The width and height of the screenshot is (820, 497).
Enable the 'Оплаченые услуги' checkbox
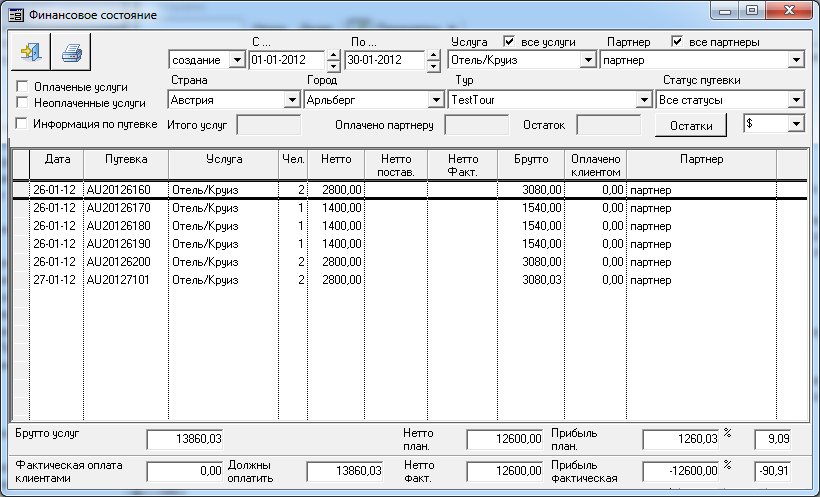tap(22, 87)
